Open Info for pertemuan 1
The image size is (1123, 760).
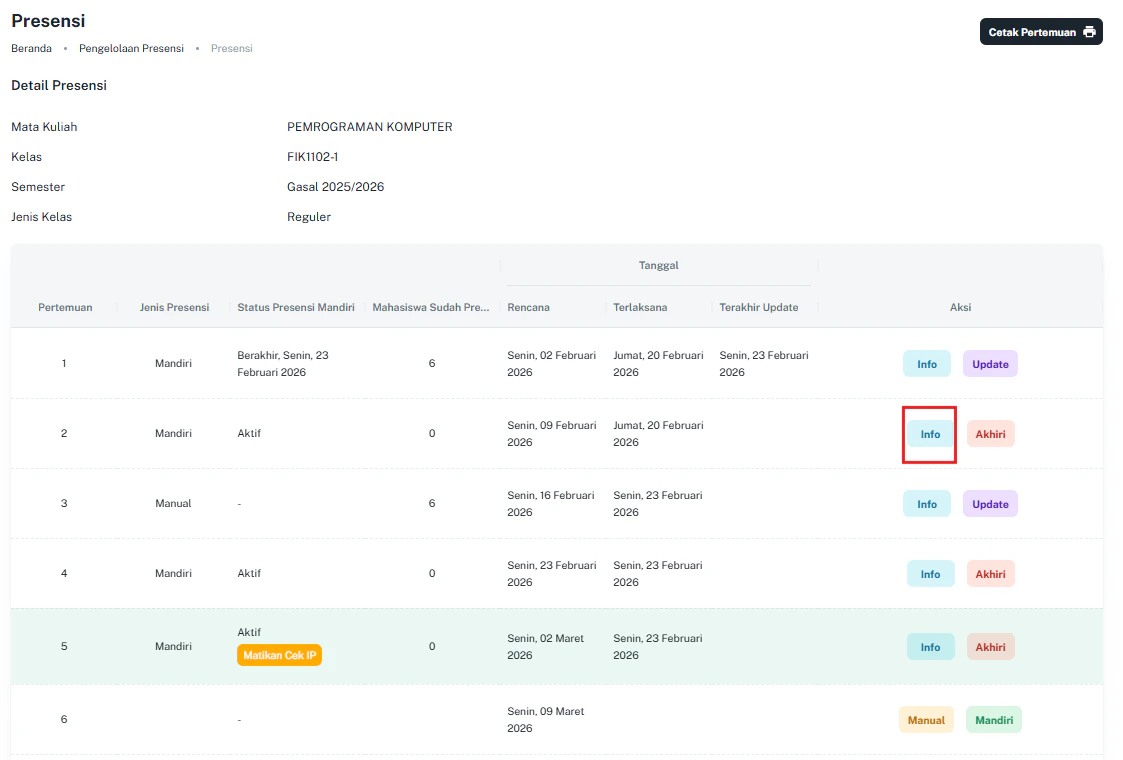pos(927,364)
